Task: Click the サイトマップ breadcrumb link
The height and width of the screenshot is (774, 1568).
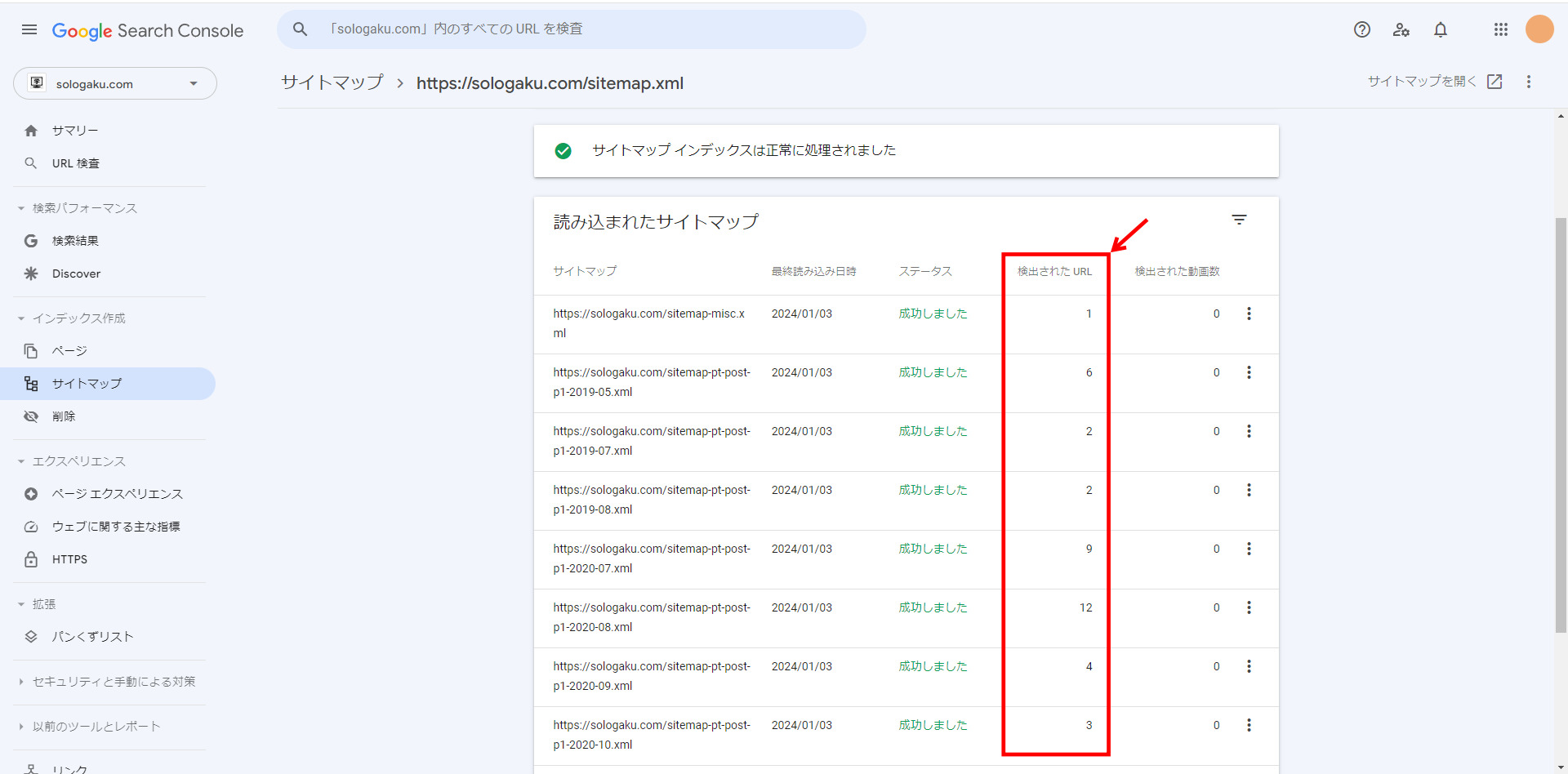Action: pyautogui.click(x=332, y=83)
